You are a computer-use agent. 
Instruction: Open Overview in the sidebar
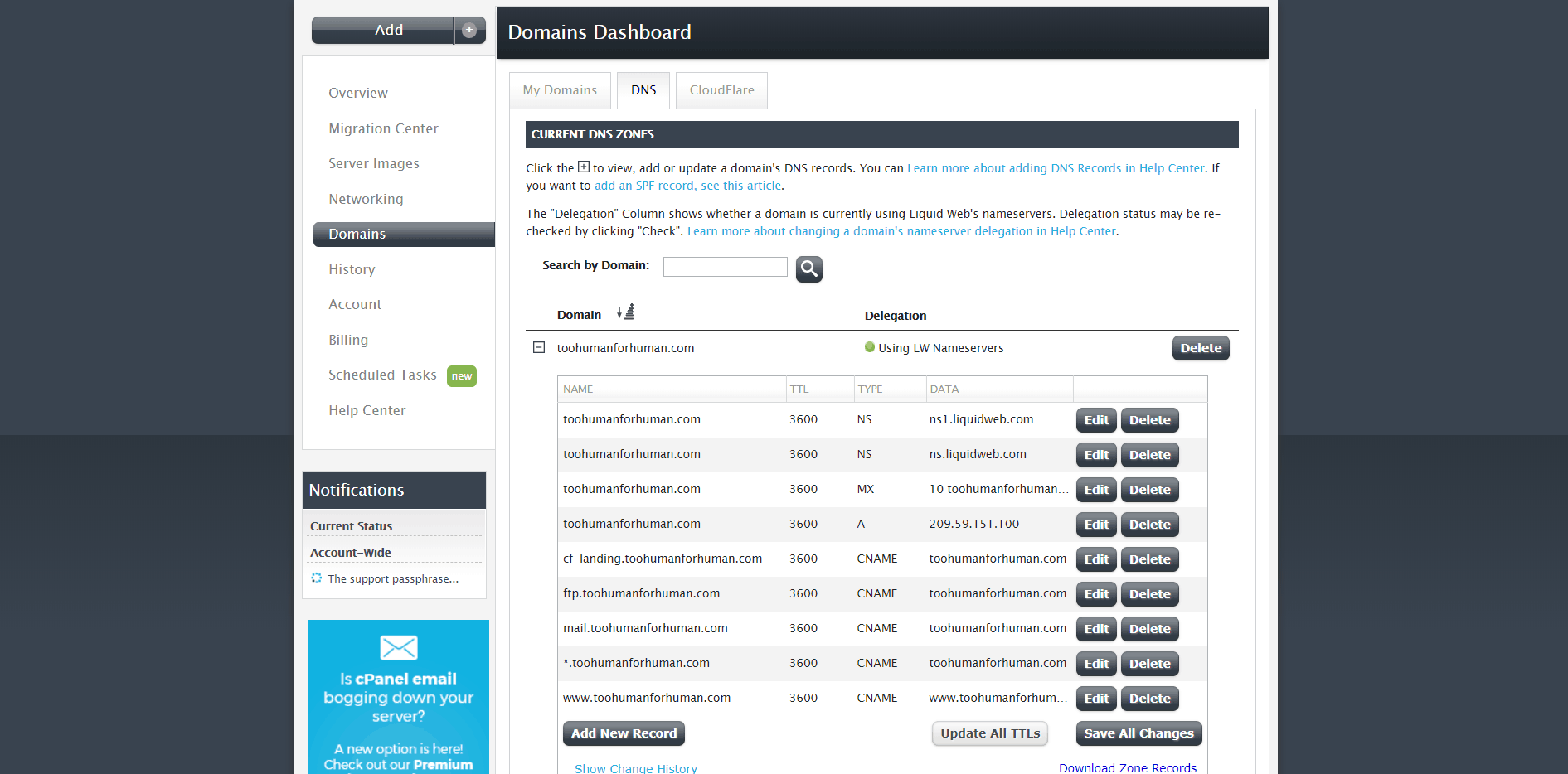pos(358,93)
